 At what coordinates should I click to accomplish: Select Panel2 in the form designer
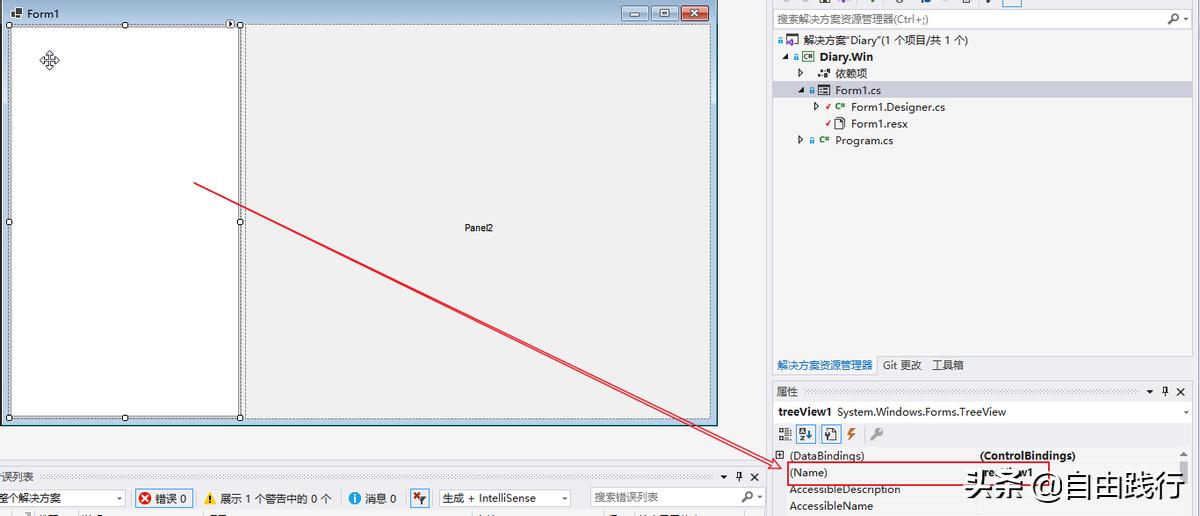click(x=478, y=227)
